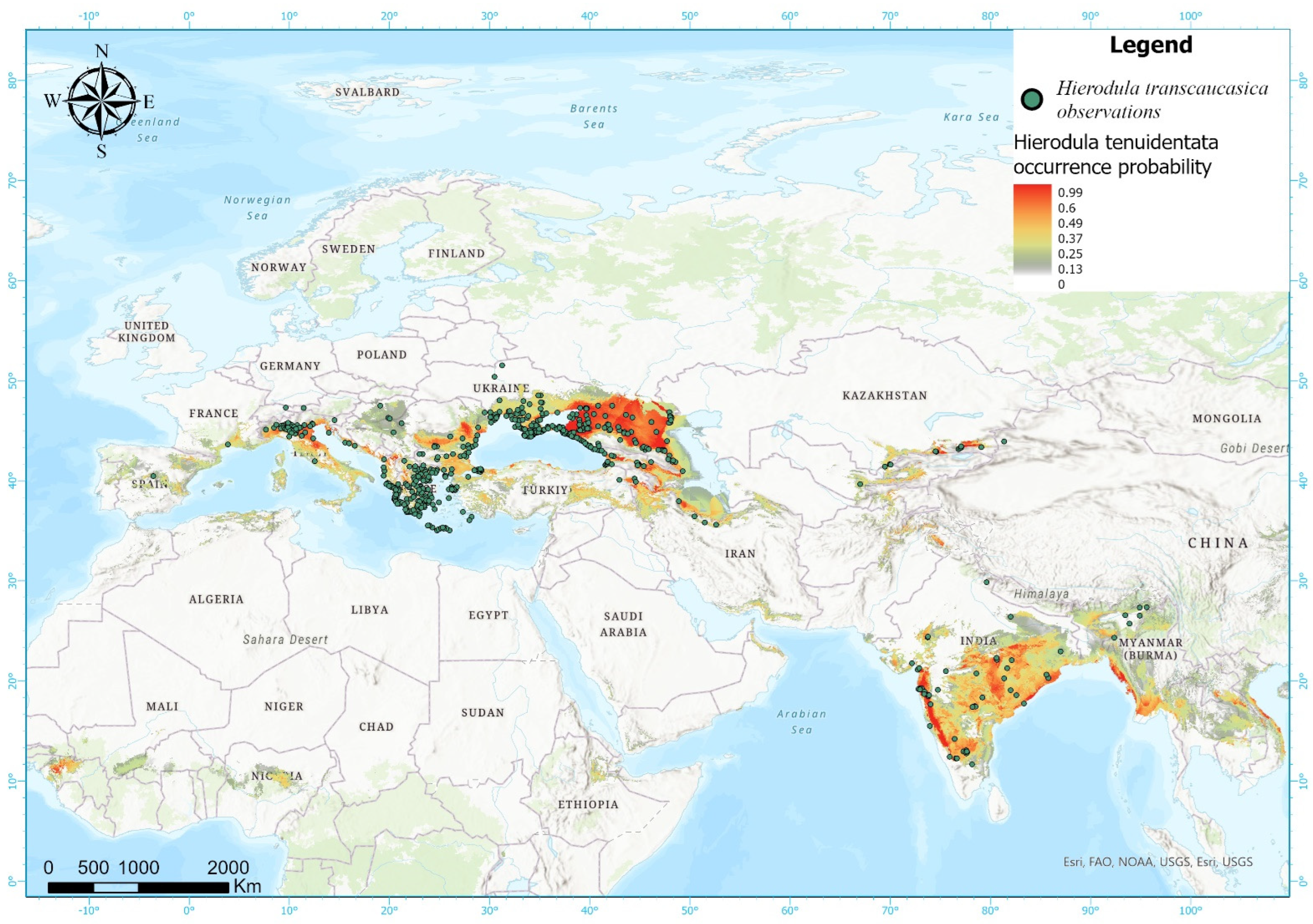Click the ETHIOPIA country label
Image resolution: width=1313 pixels, height=924 pixels.
pos(588,804)
